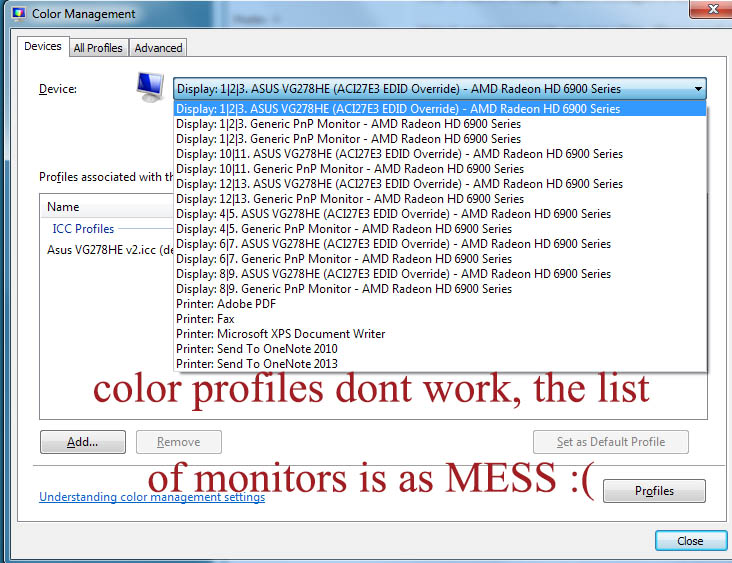The width and height of the screenshot is (732, 563).
Task: Pick Display 8|9 ASUS VG278HE entry
Action: (x=439, y=274)
